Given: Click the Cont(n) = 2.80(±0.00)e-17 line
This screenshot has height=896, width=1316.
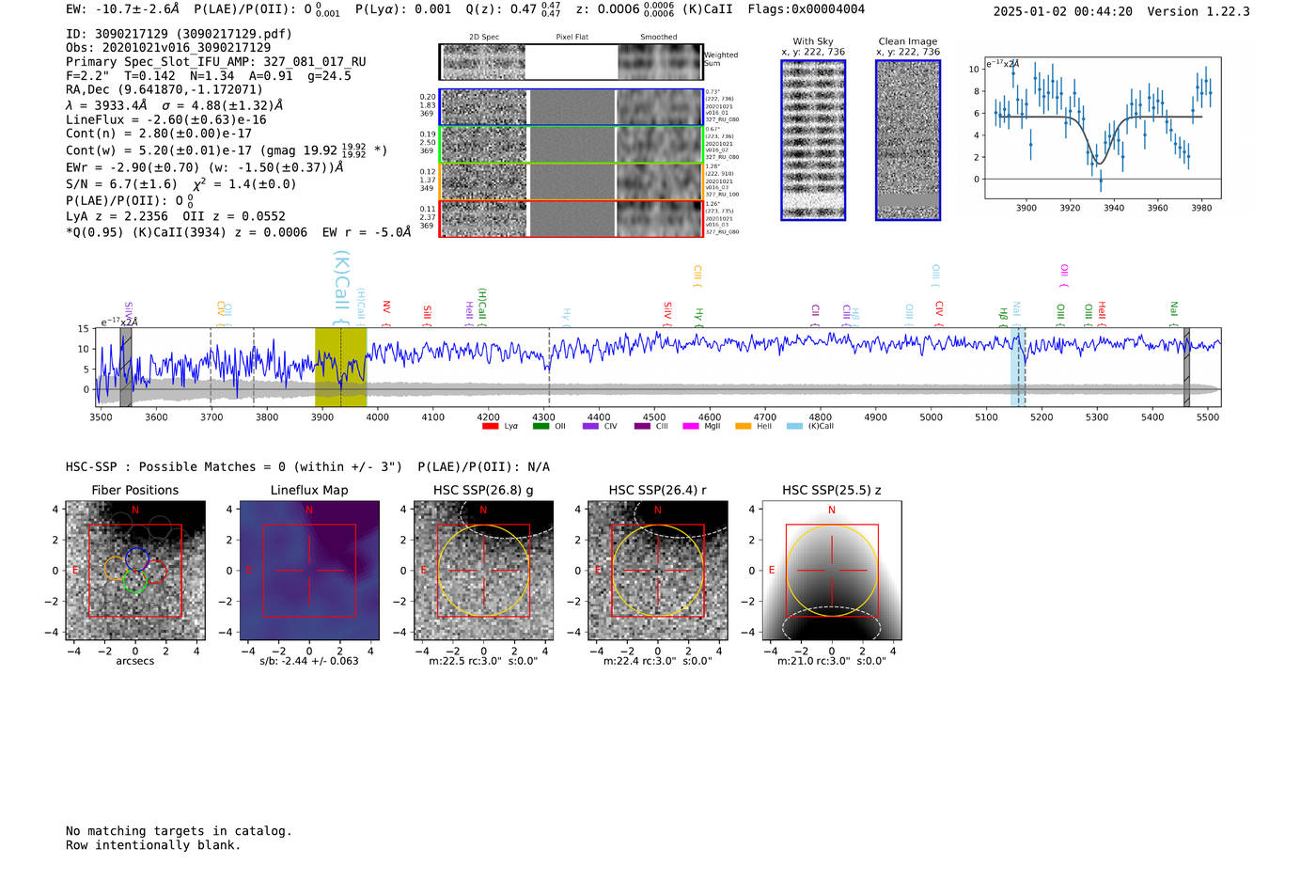Looking at the screenshot, I should click(x=159, y=134).
